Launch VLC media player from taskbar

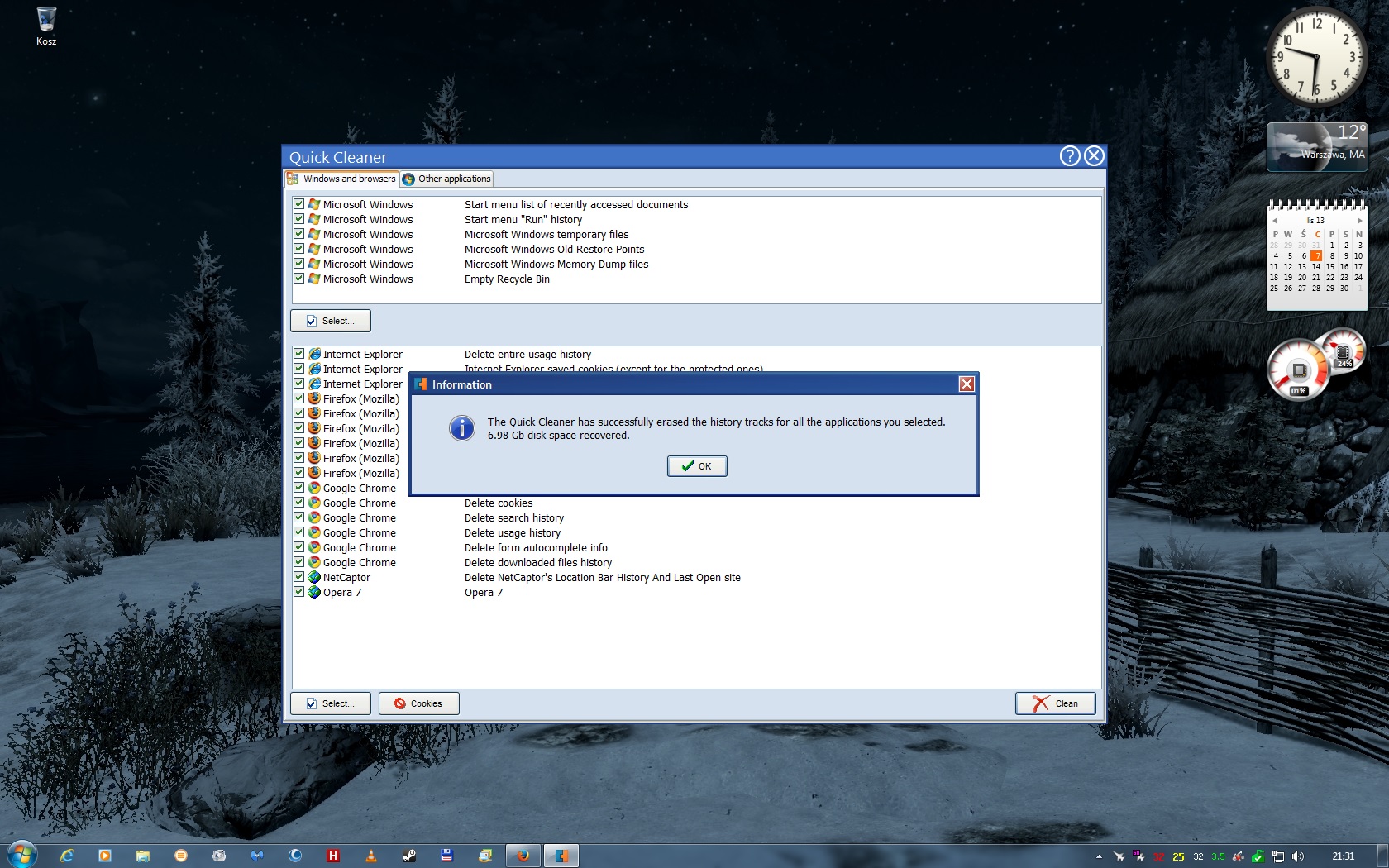coord(371,856)
